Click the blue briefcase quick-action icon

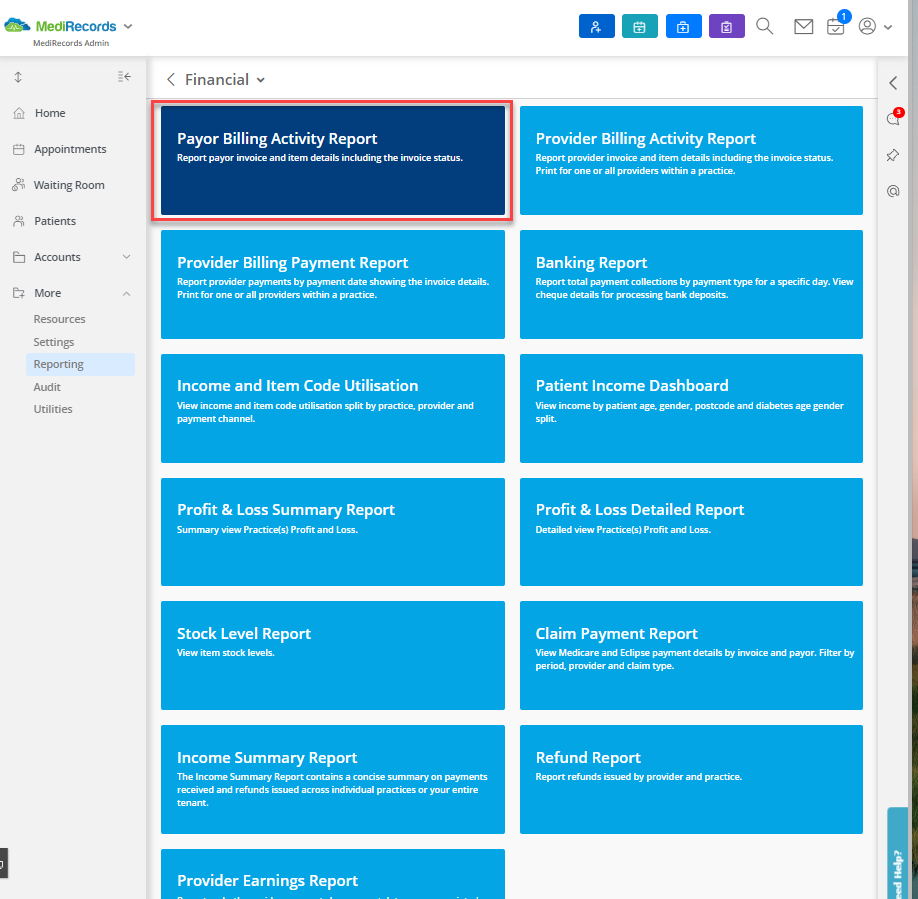(x=684, y=26)
